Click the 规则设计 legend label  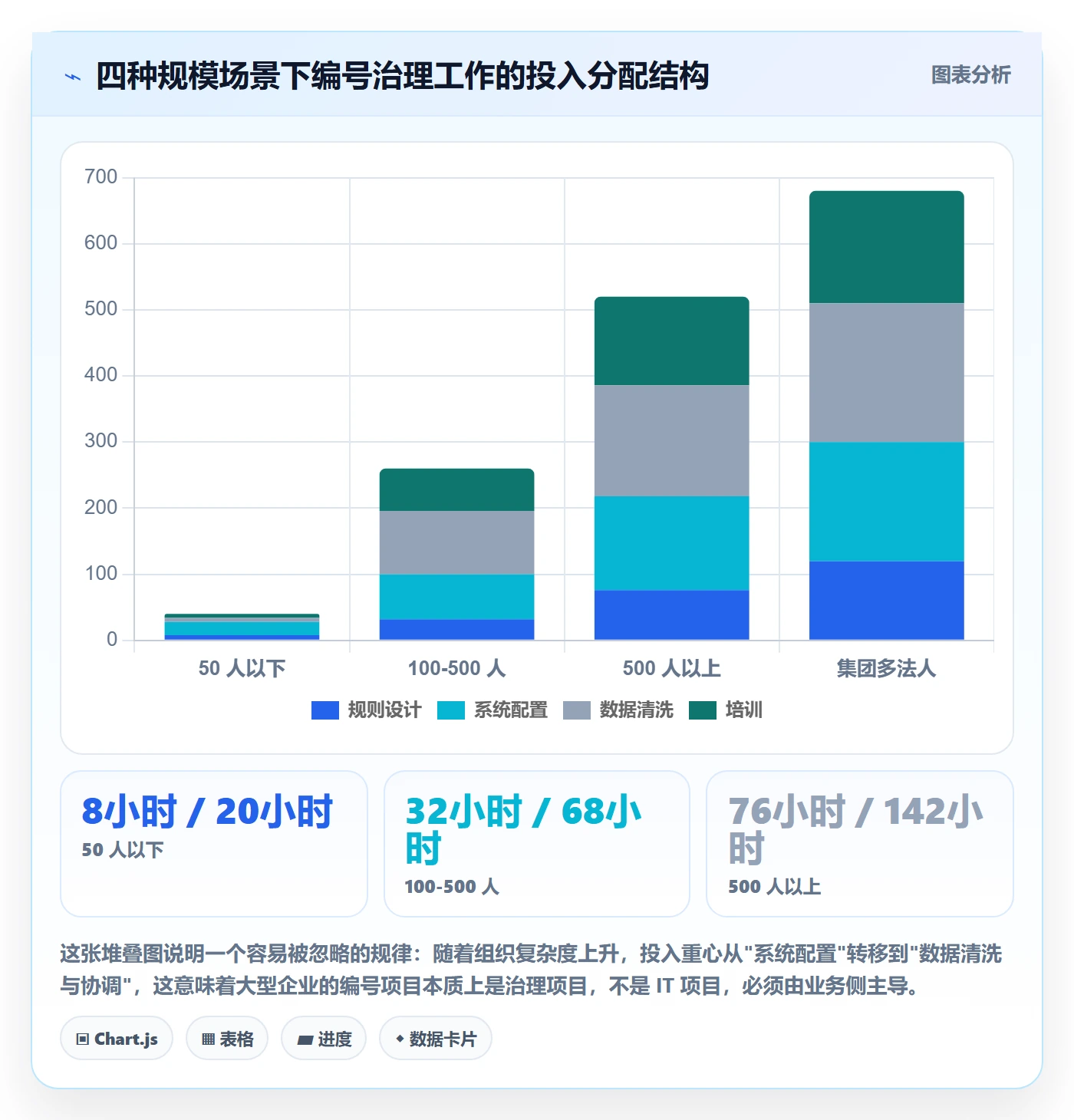click(384, 710)
